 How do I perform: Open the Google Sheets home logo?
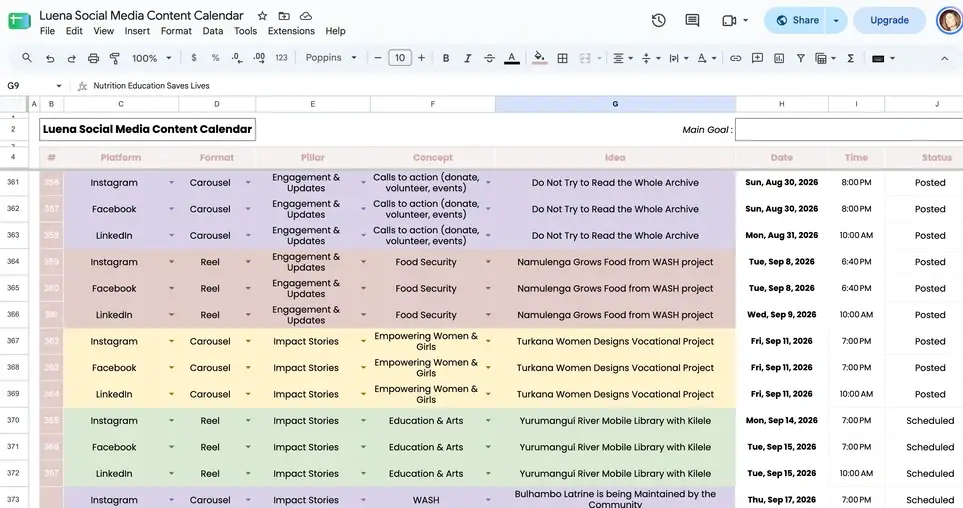tap(20, 20)
